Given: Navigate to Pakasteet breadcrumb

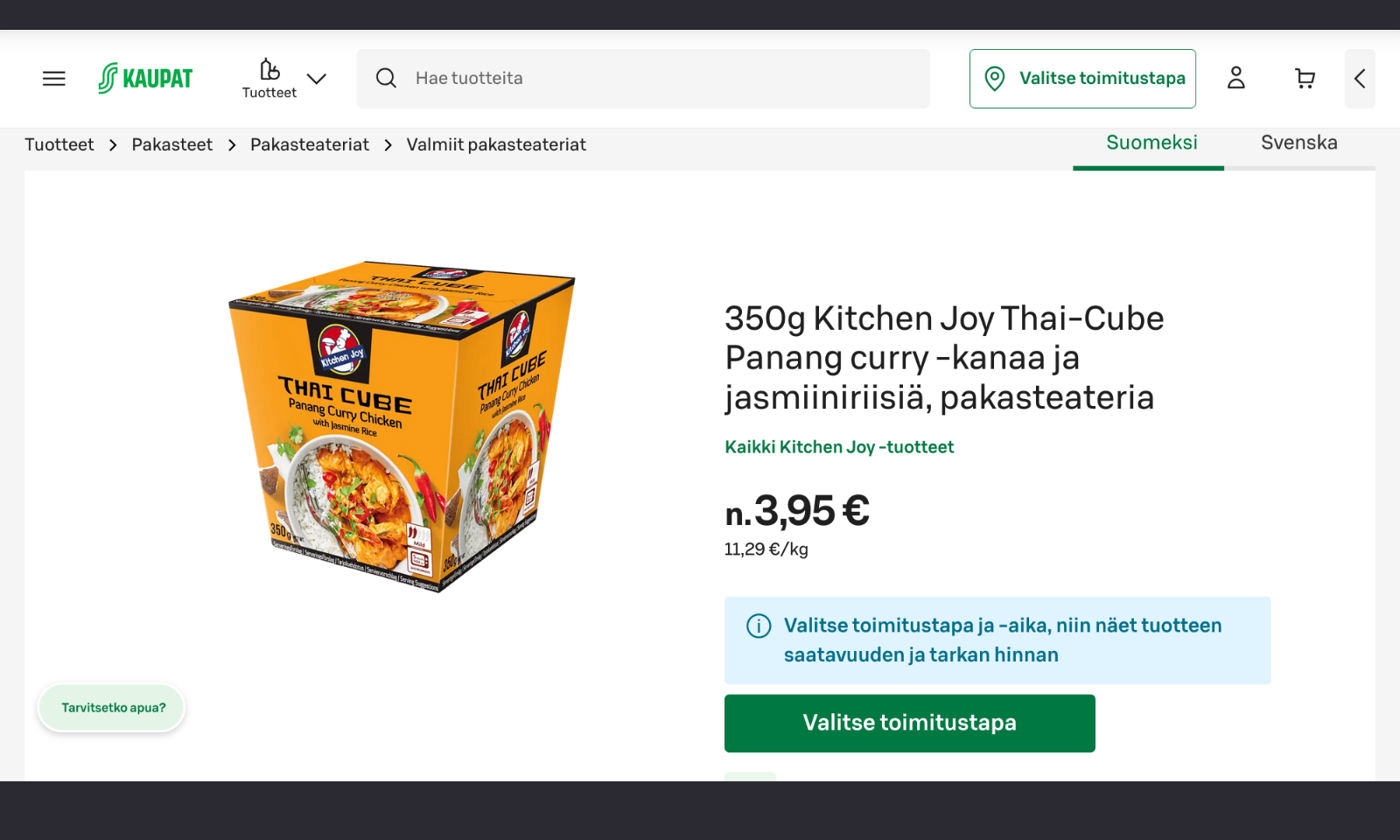Looking at the screenshot, I should point(171,145).
